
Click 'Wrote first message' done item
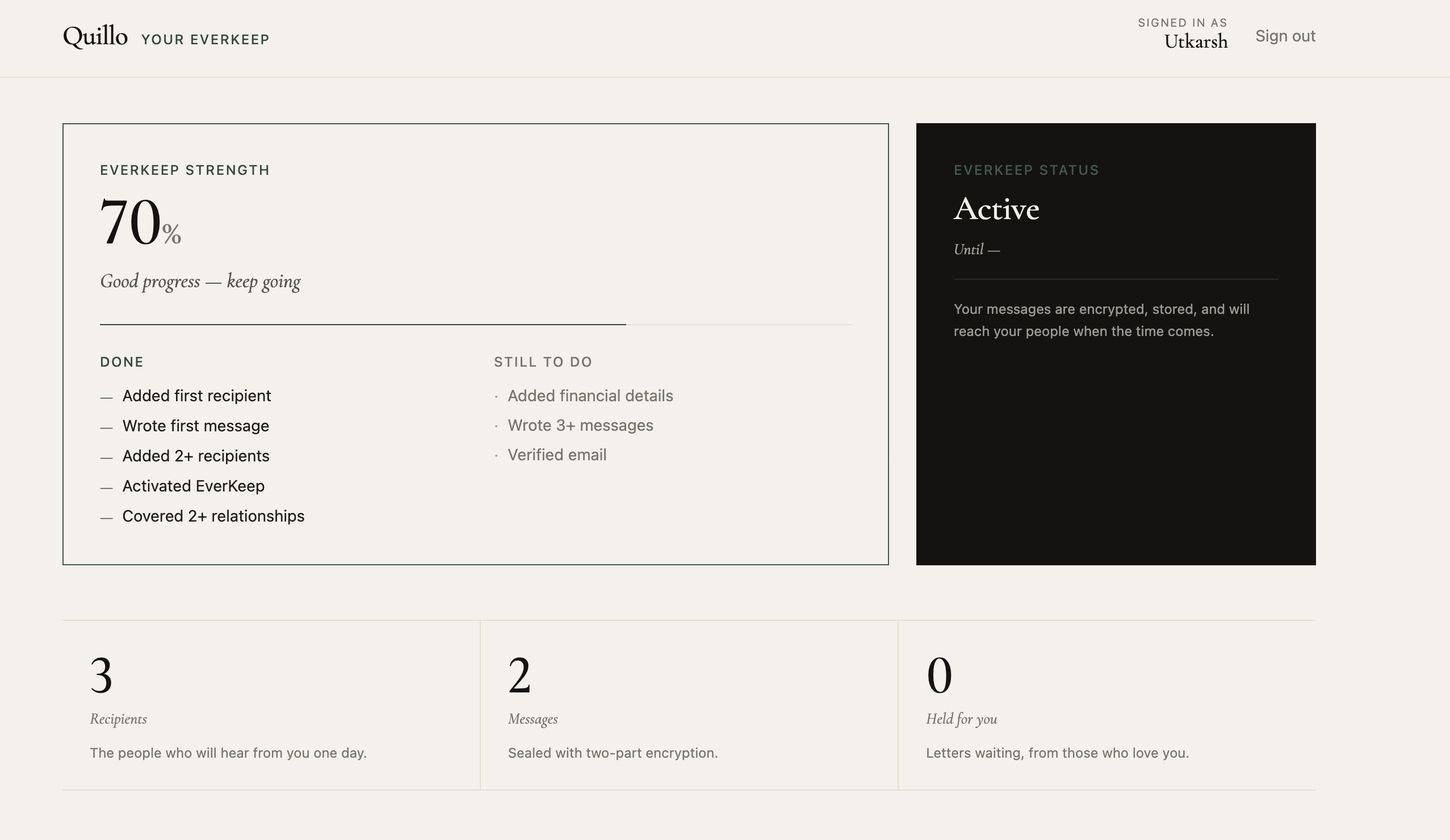196,426
